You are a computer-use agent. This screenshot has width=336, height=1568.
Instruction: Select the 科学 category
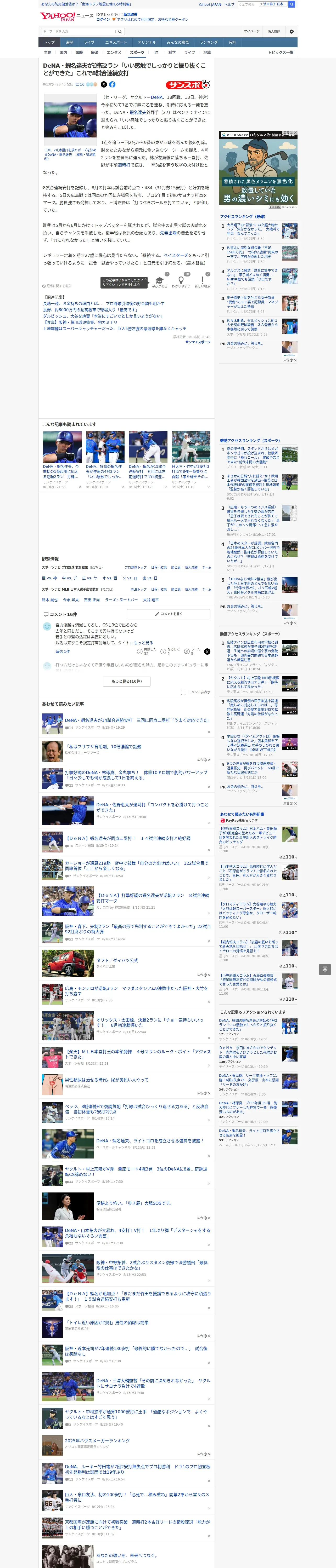(172, 52)
